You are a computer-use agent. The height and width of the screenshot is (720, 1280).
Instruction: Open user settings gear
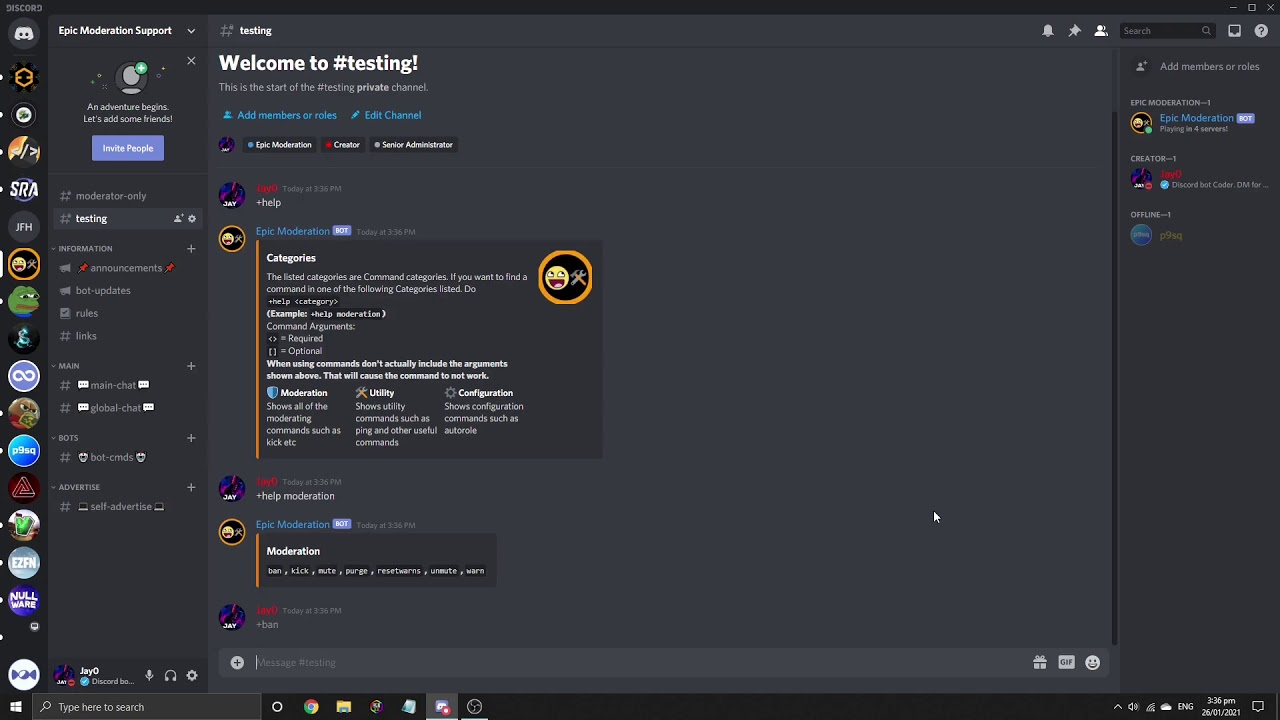[x=192, y=676]
